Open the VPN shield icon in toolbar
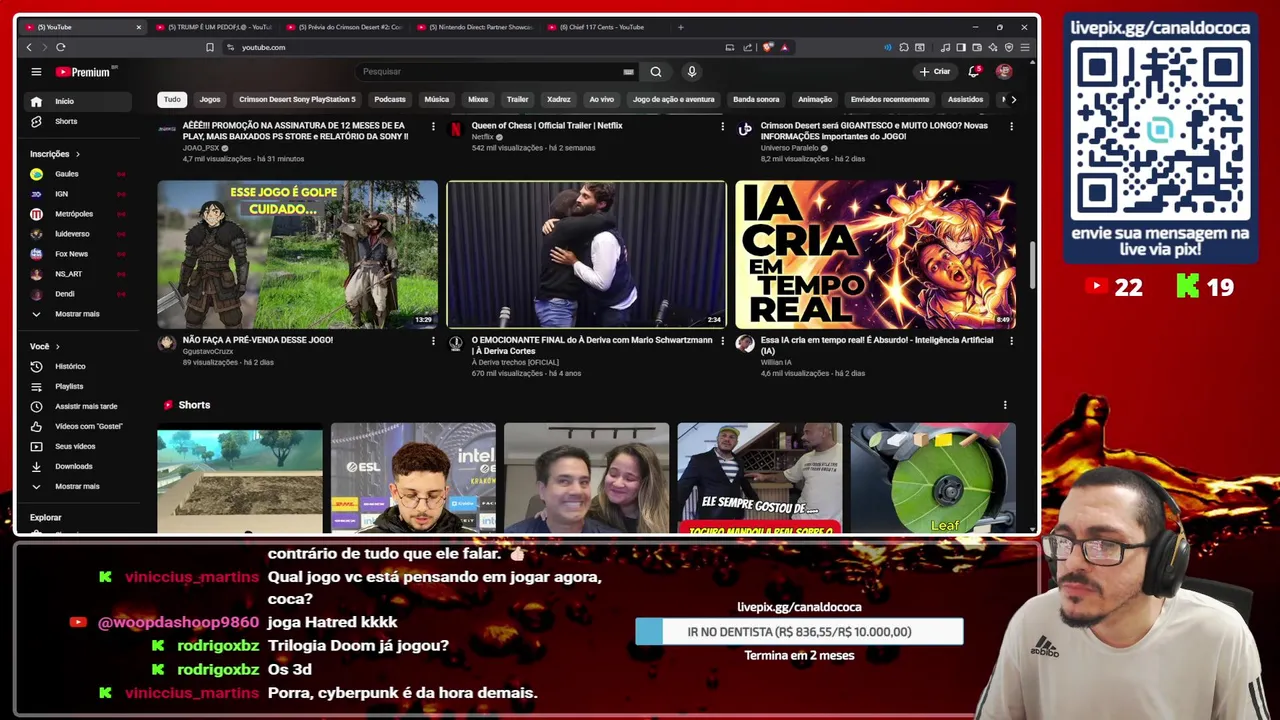1280x720 pixels. (x=1009, y=47)
